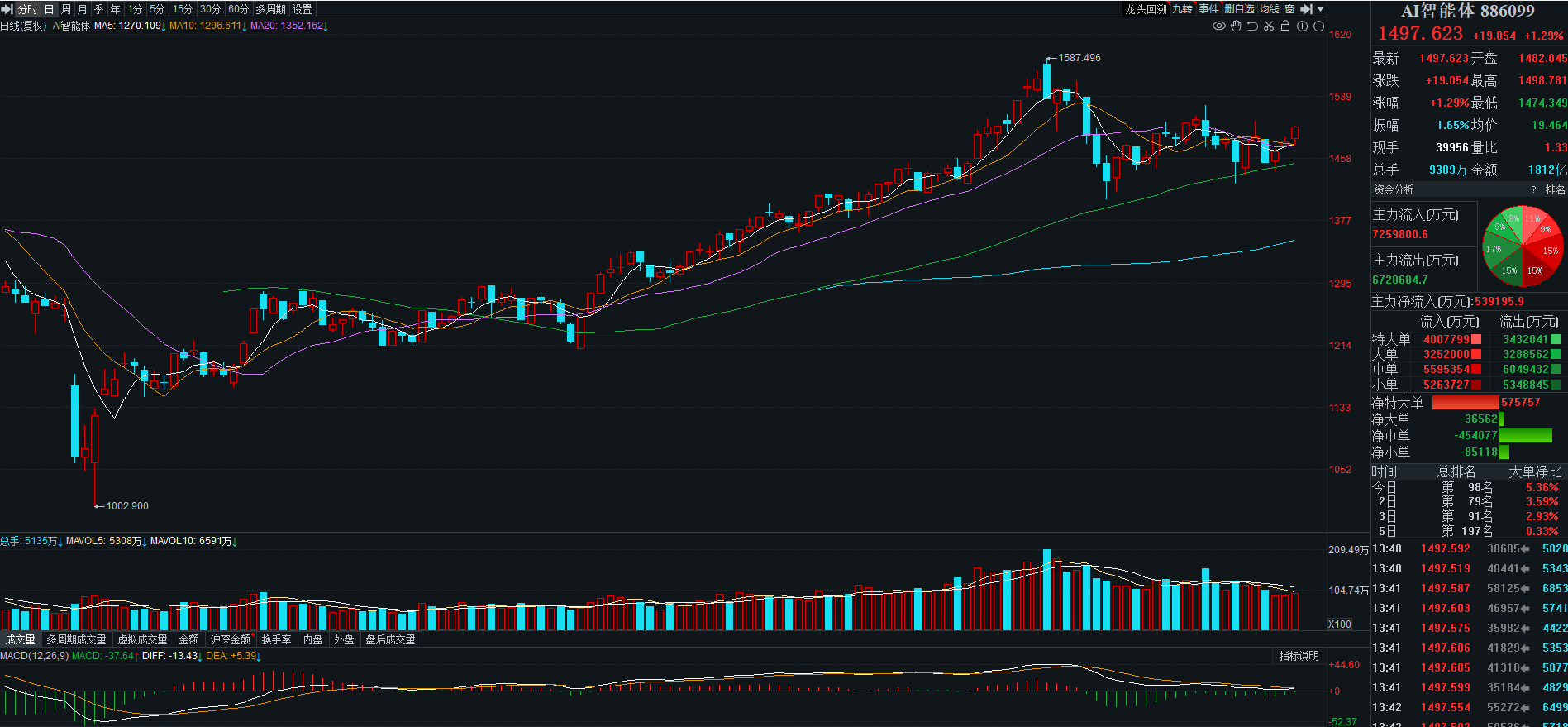Toggle 龙头回溯 feature
This screenshot has height=727, width=1568.
click(x=1146, y=9)
